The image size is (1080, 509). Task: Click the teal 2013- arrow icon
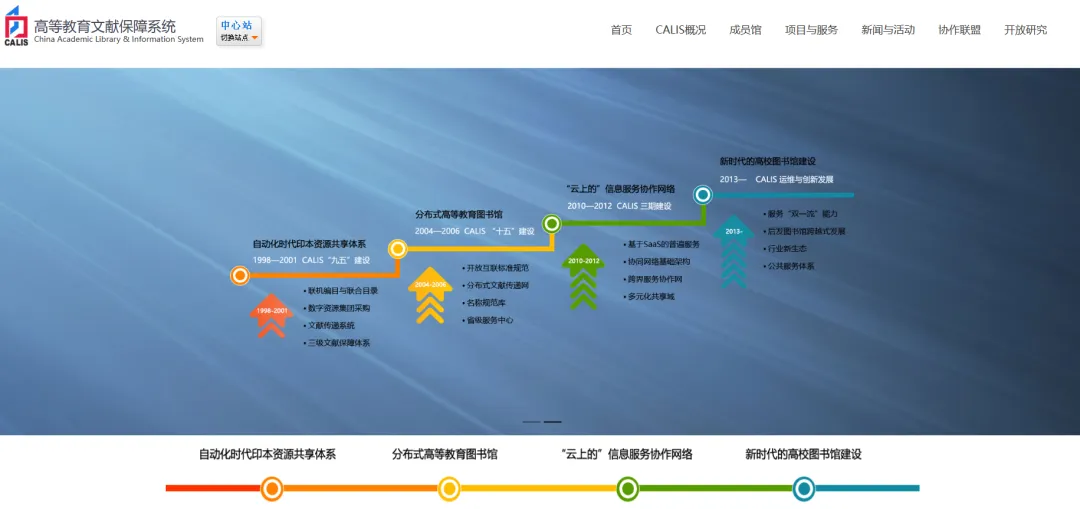click(733, 251)
